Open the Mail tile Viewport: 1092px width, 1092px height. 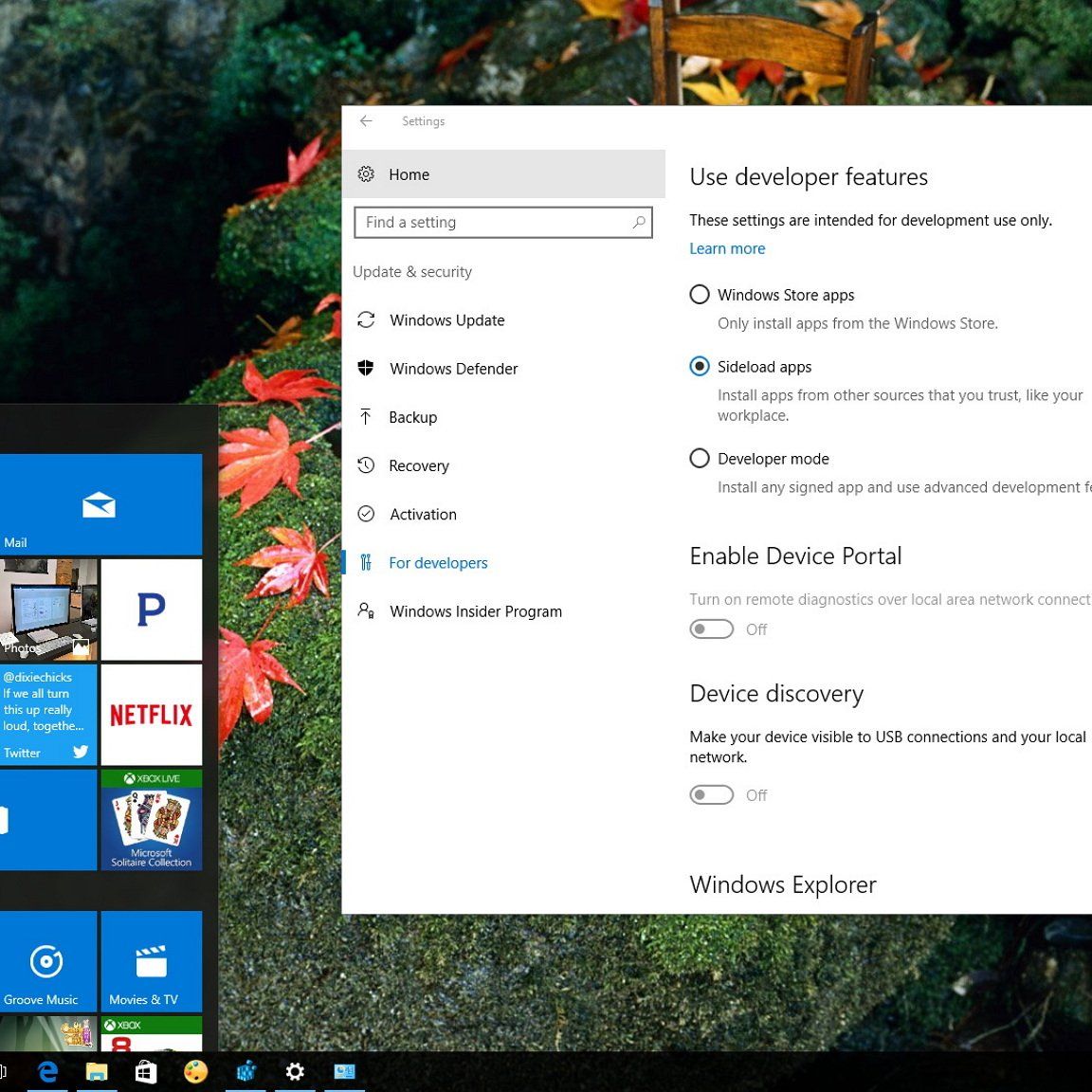tap(100, 504)
